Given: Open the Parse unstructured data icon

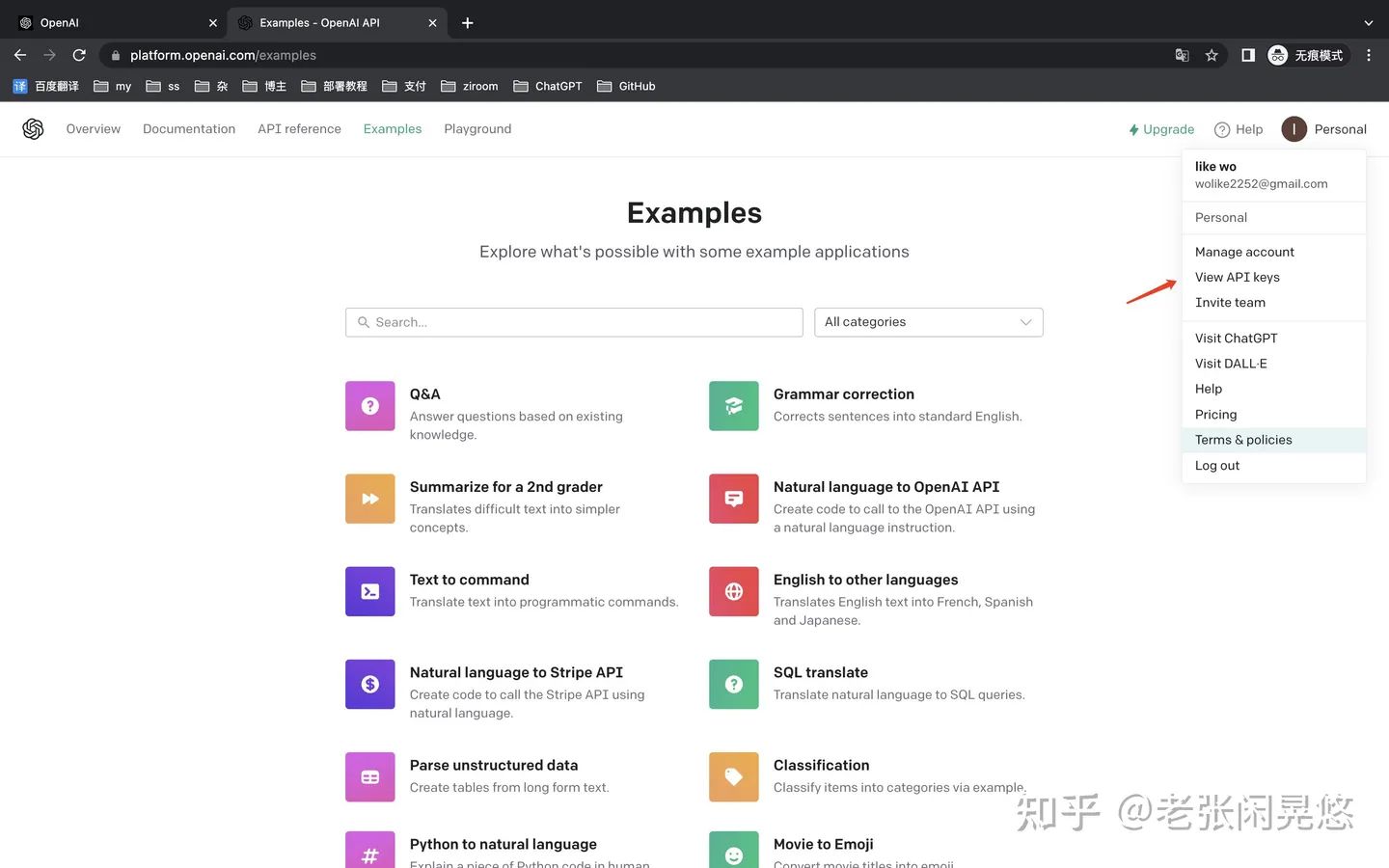Looking at the screenshot, I should 369,776.
